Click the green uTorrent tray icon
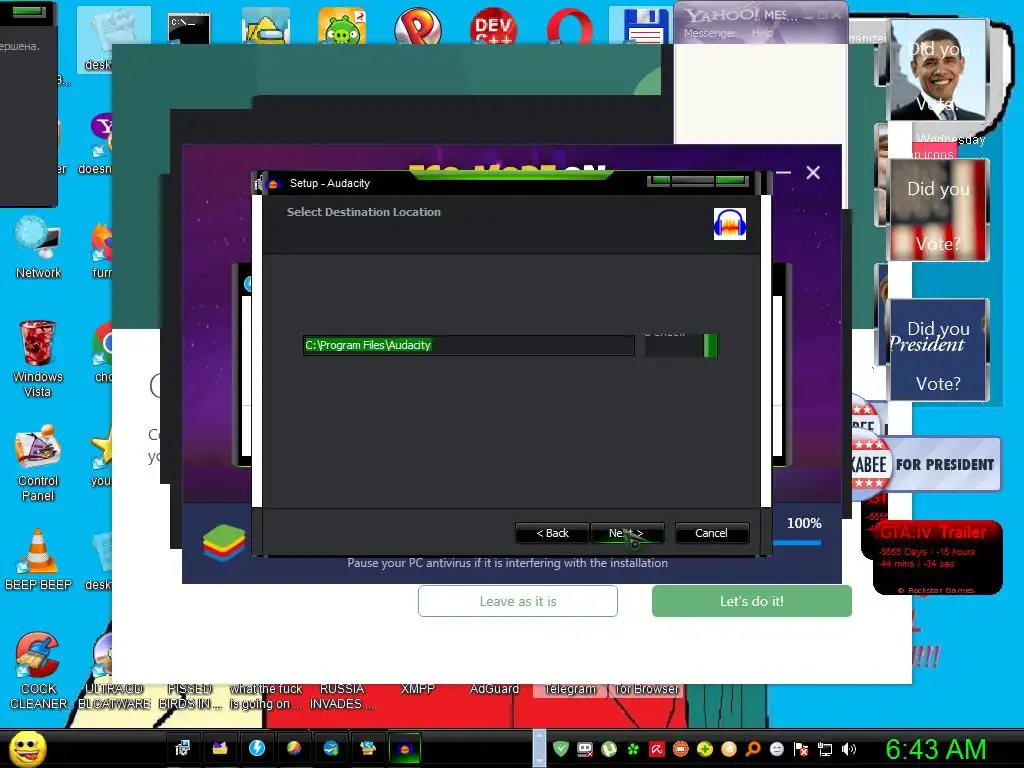The image size is (1024, 768). tap(609, 749)
